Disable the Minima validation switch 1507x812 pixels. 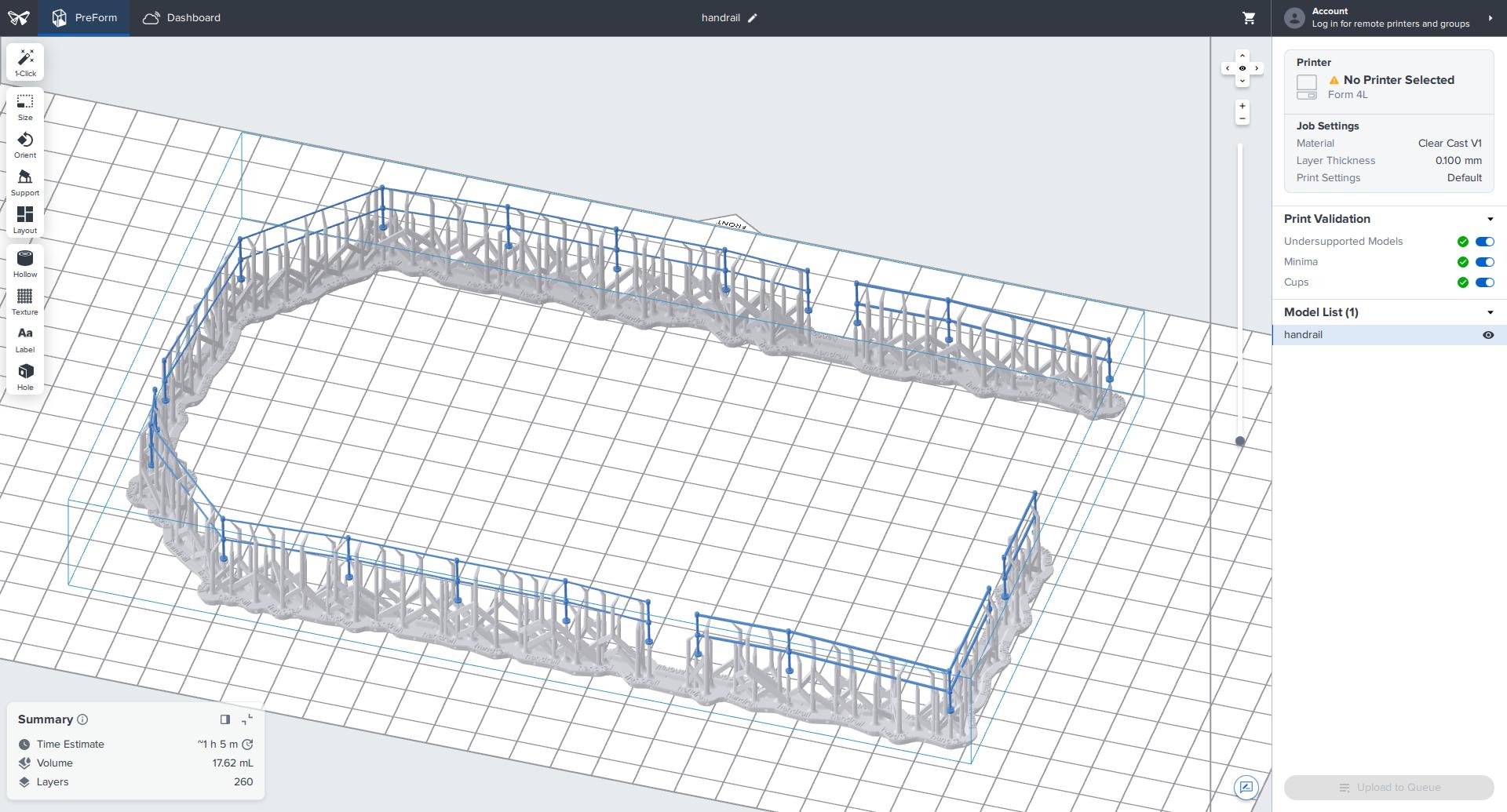(1484, 262)
